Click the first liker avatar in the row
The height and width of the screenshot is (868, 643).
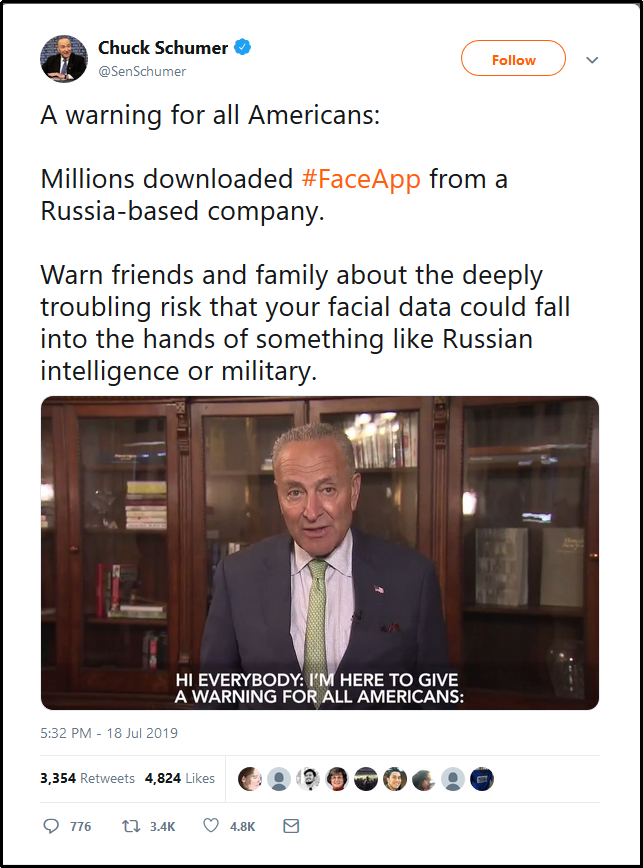[x=251, y=779]
